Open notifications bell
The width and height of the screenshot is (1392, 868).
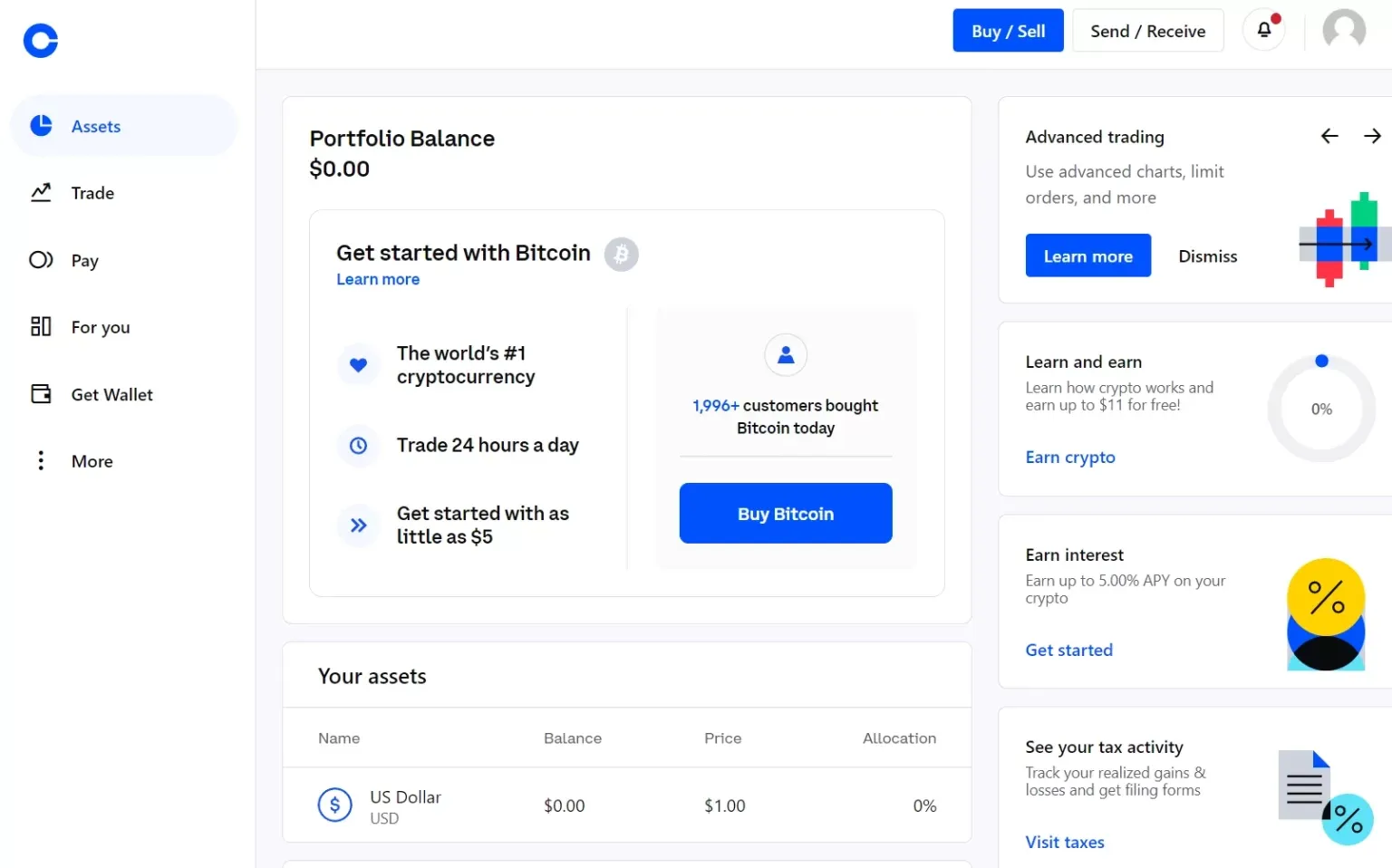1264,30
